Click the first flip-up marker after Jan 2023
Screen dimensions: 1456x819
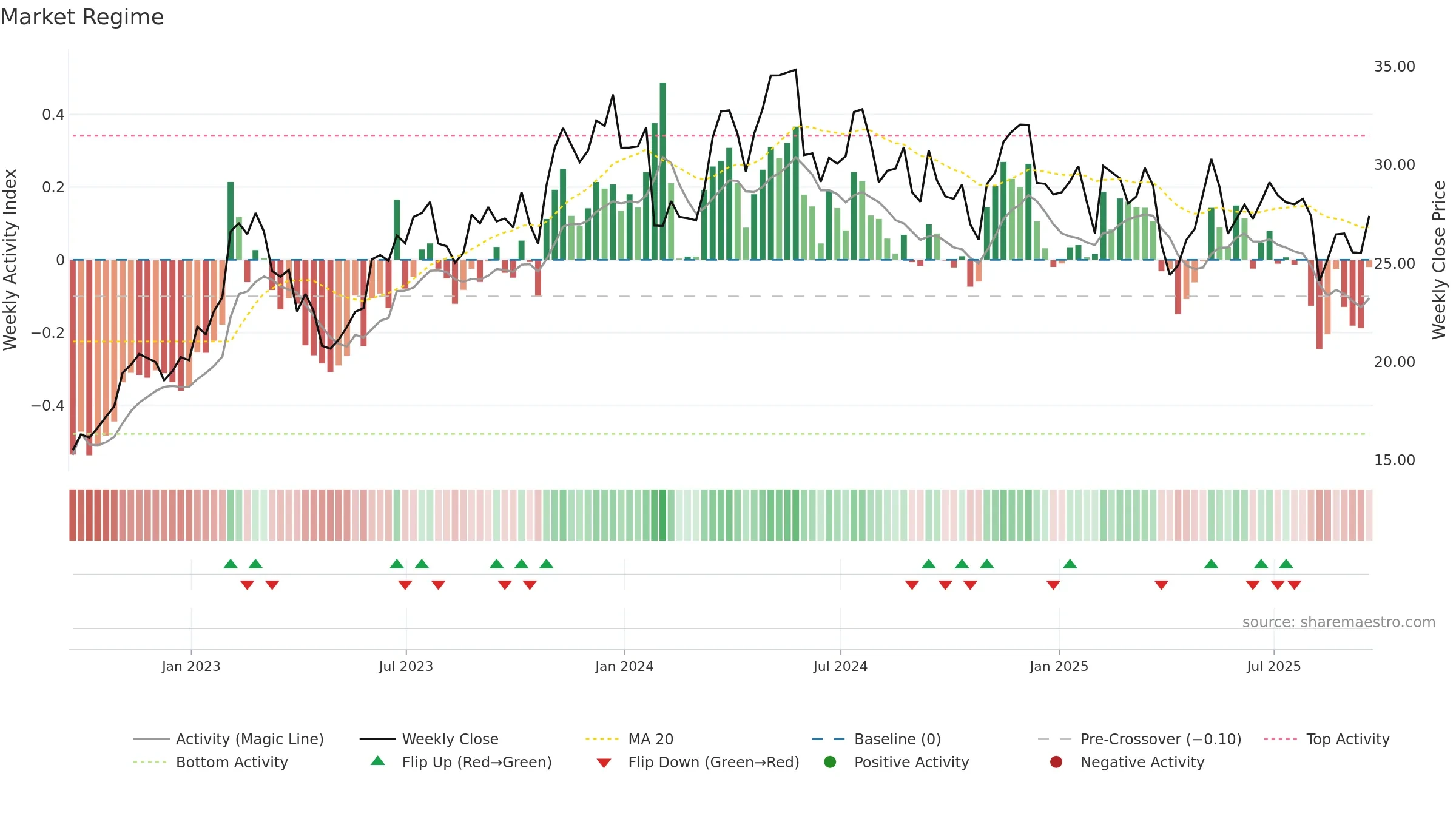point(231,564)
